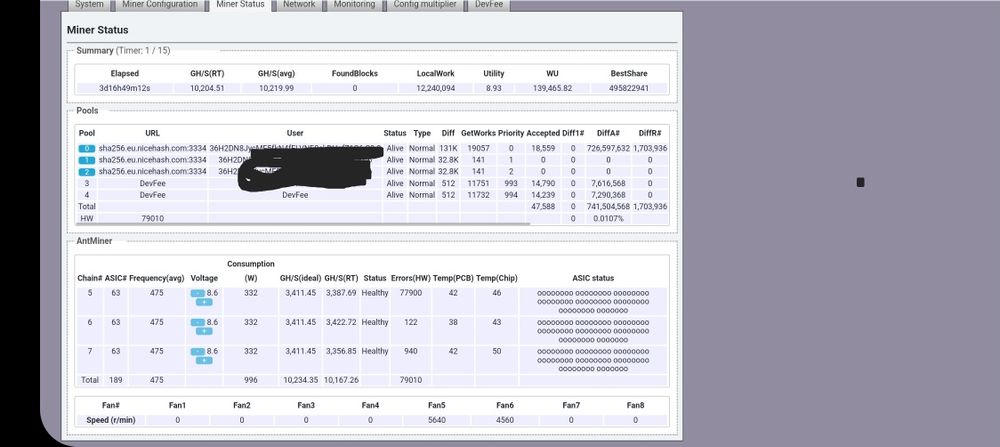Select the Miner Status tab
Image resolution: width=1000 pixels, height=447 pixels.
240,4
